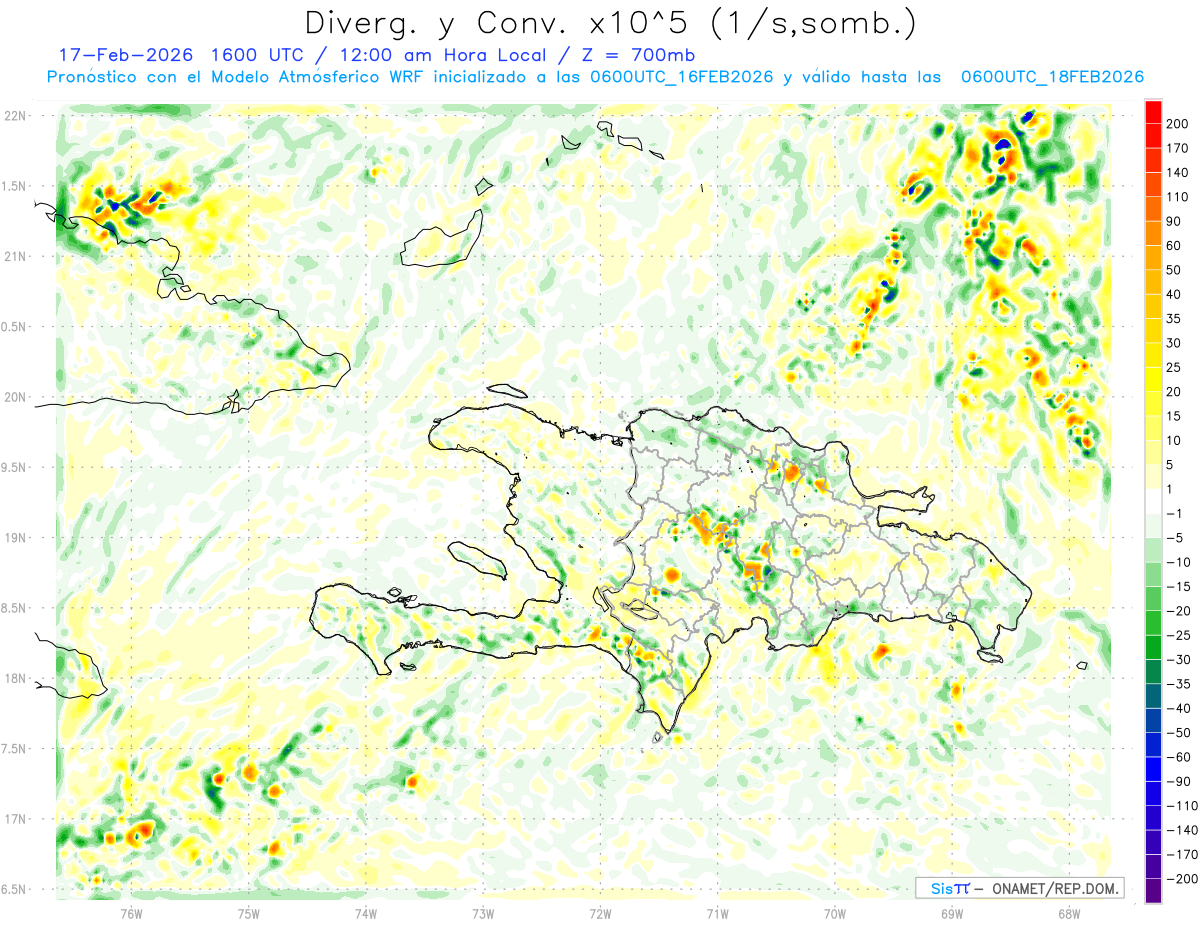Click the '25' value on the color scale
The height and width of the screenshot is (927, 1200).
(x=1173, y=366)
